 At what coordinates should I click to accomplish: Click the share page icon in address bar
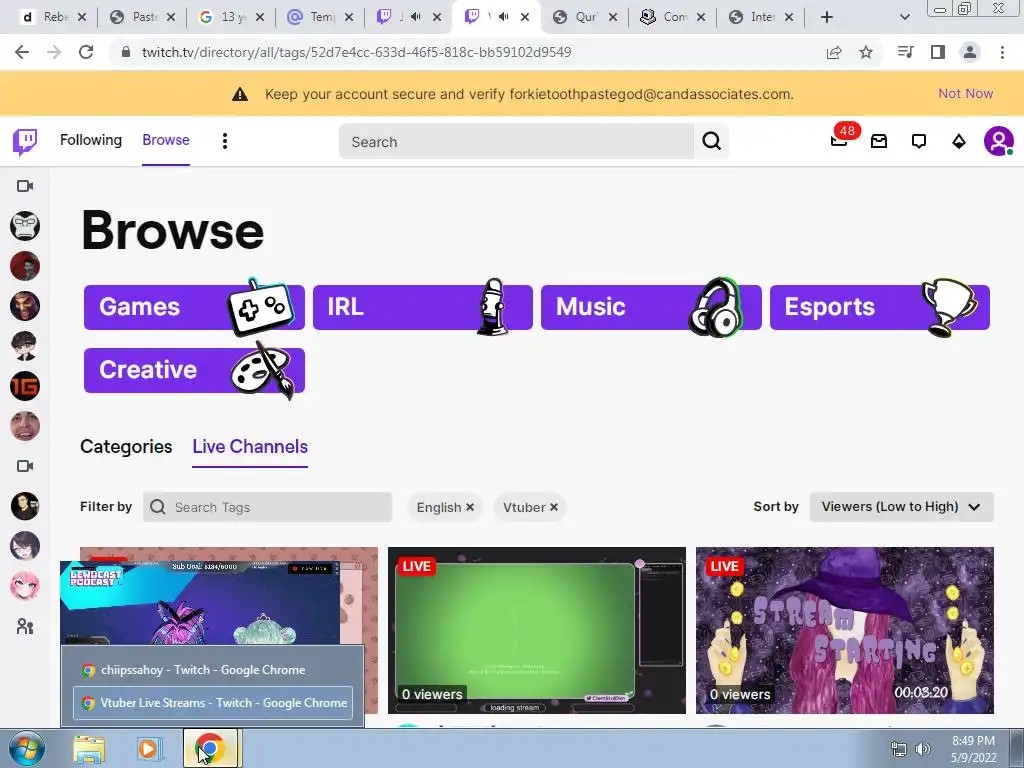[x=834, y=52]
